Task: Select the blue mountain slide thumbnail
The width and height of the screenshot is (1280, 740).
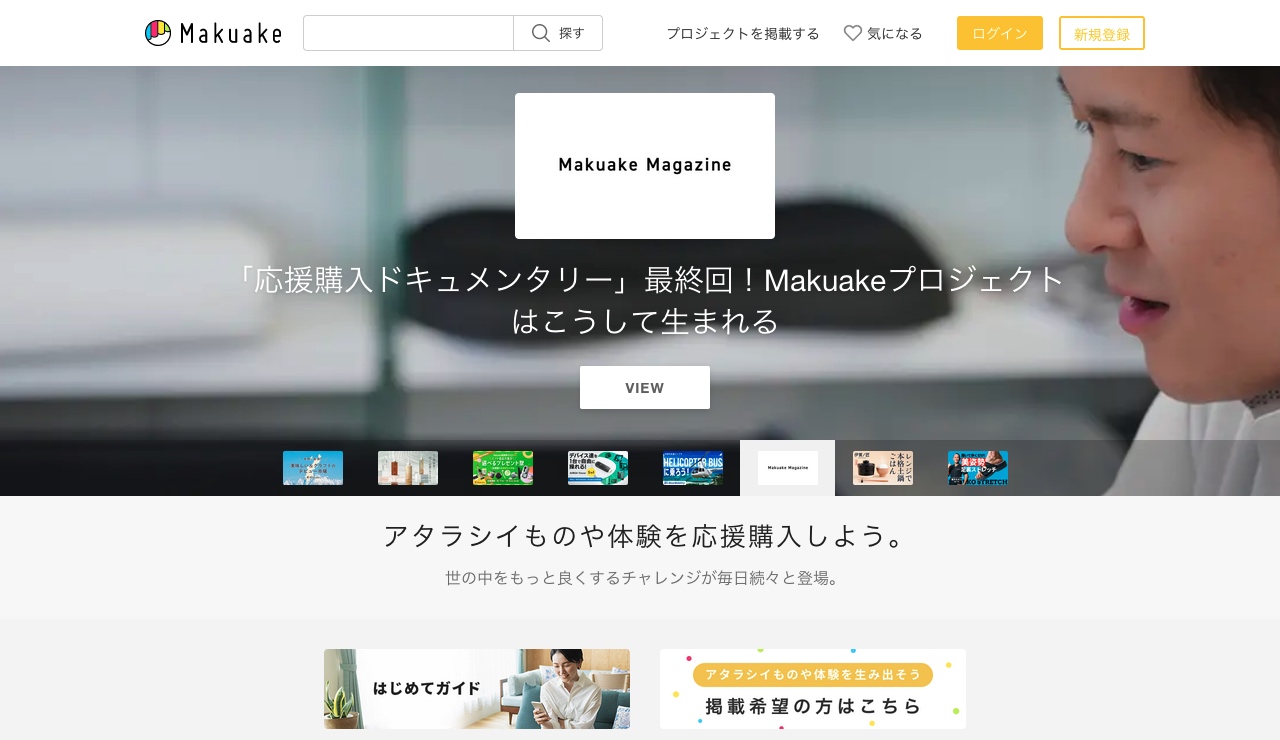Action: (313, 468)
